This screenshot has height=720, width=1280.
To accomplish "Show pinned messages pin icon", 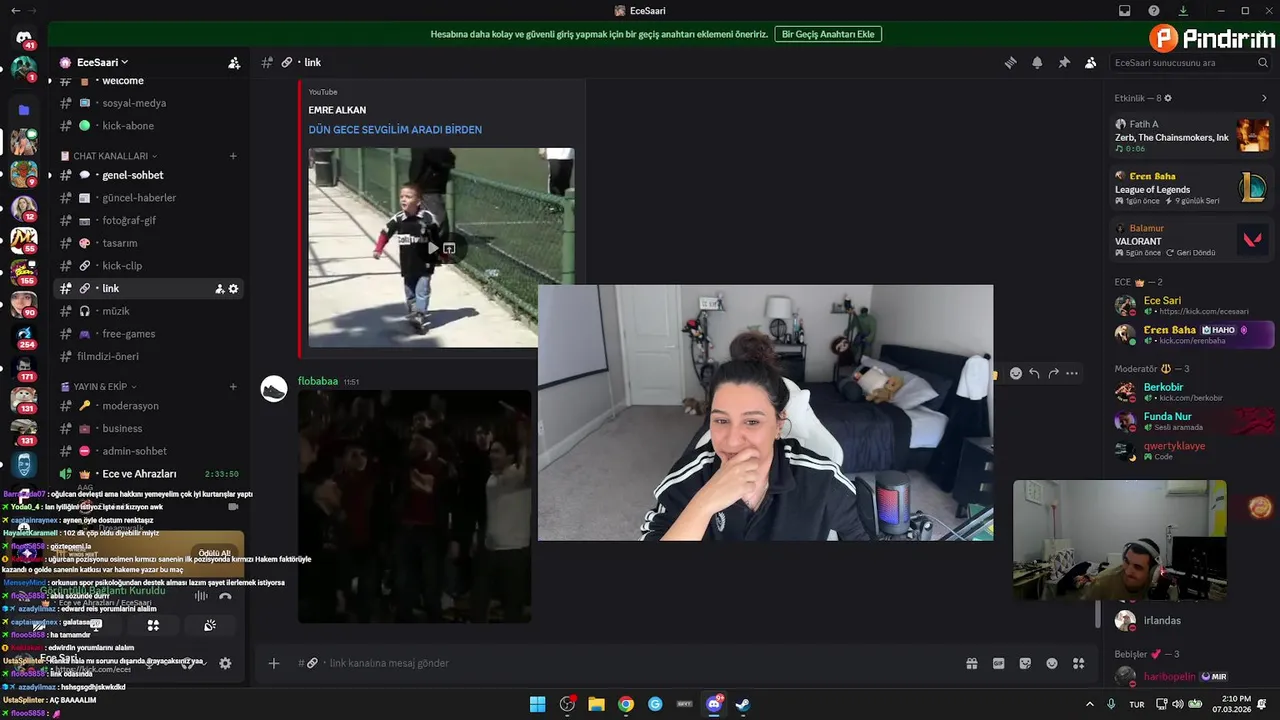I will (x=1064, y=62).
